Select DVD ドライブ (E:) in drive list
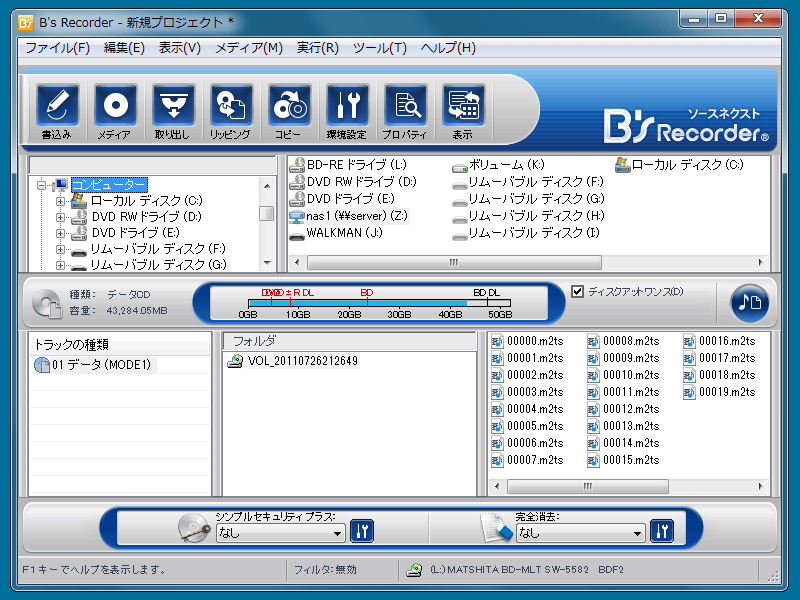Viewport: 800px width, 600px height. point(342,198)
